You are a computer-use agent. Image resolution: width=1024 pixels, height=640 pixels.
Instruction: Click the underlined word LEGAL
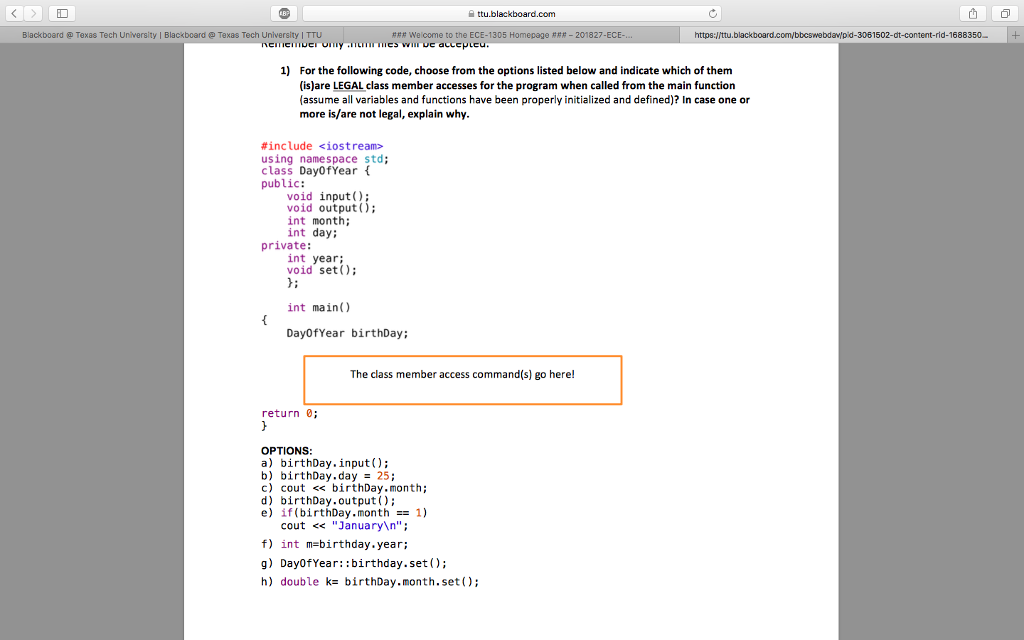pos(345,86)
